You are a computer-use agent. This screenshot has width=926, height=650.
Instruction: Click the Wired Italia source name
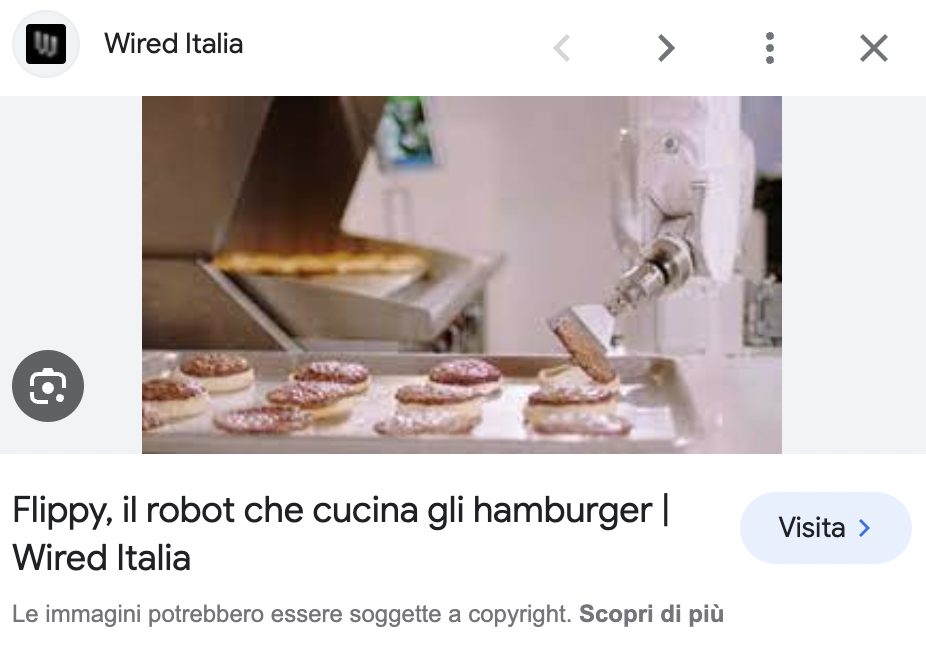tap(174, 44)
